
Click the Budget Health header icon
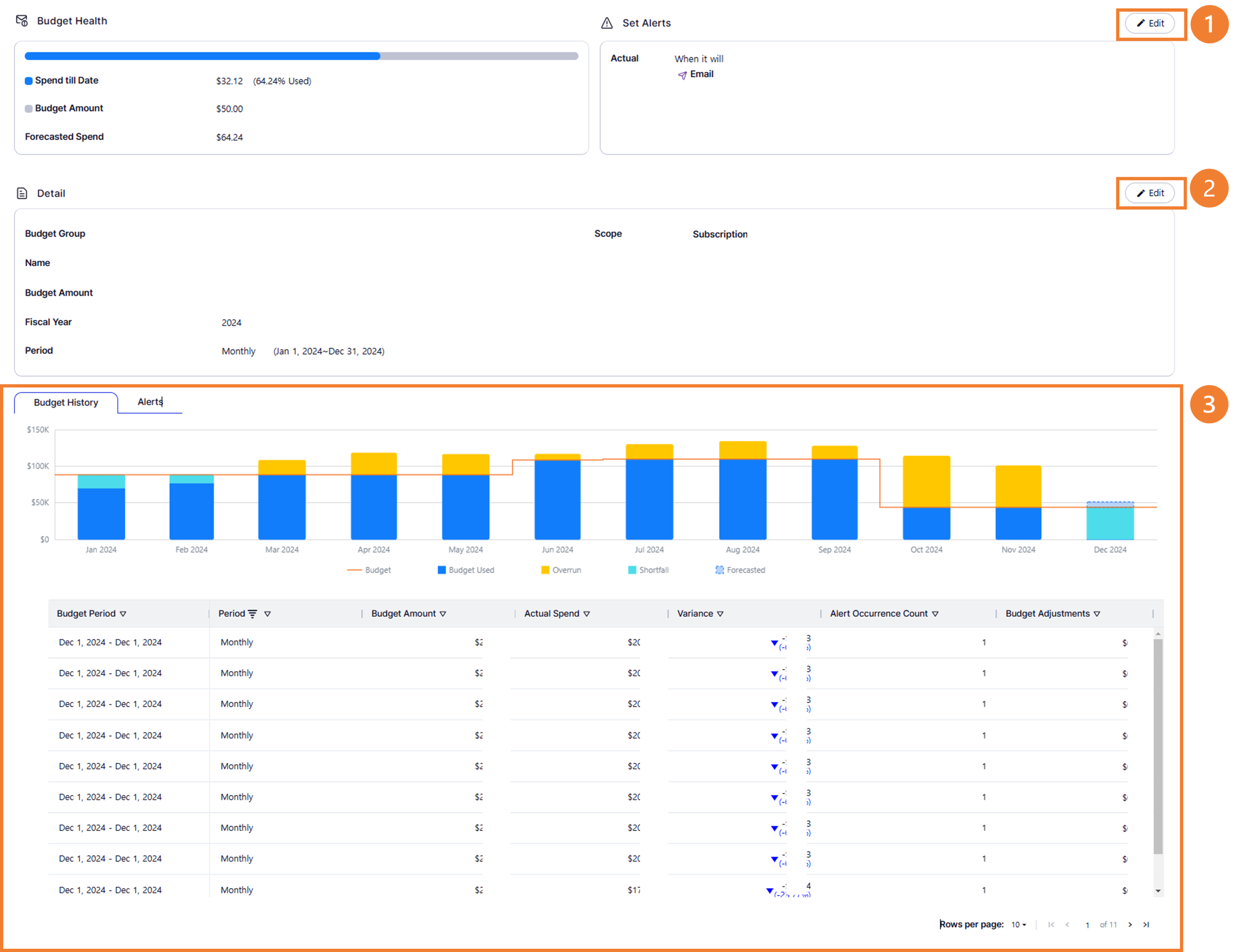[21, 21]
